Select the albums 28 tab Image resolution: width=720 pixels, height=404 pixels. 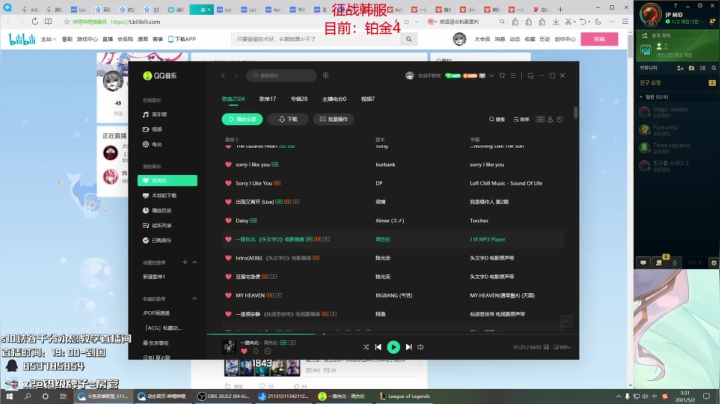click(299, 99)
